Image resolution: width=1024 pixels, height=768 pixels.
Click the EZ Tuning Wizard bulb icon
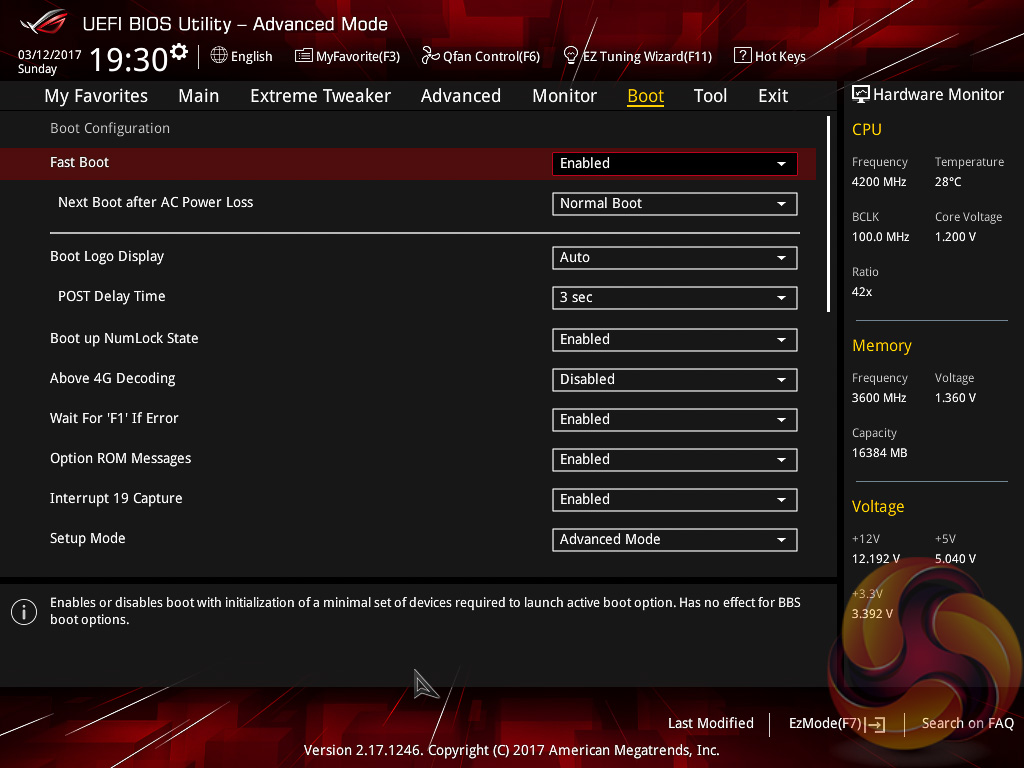click(x=571, y=56)
